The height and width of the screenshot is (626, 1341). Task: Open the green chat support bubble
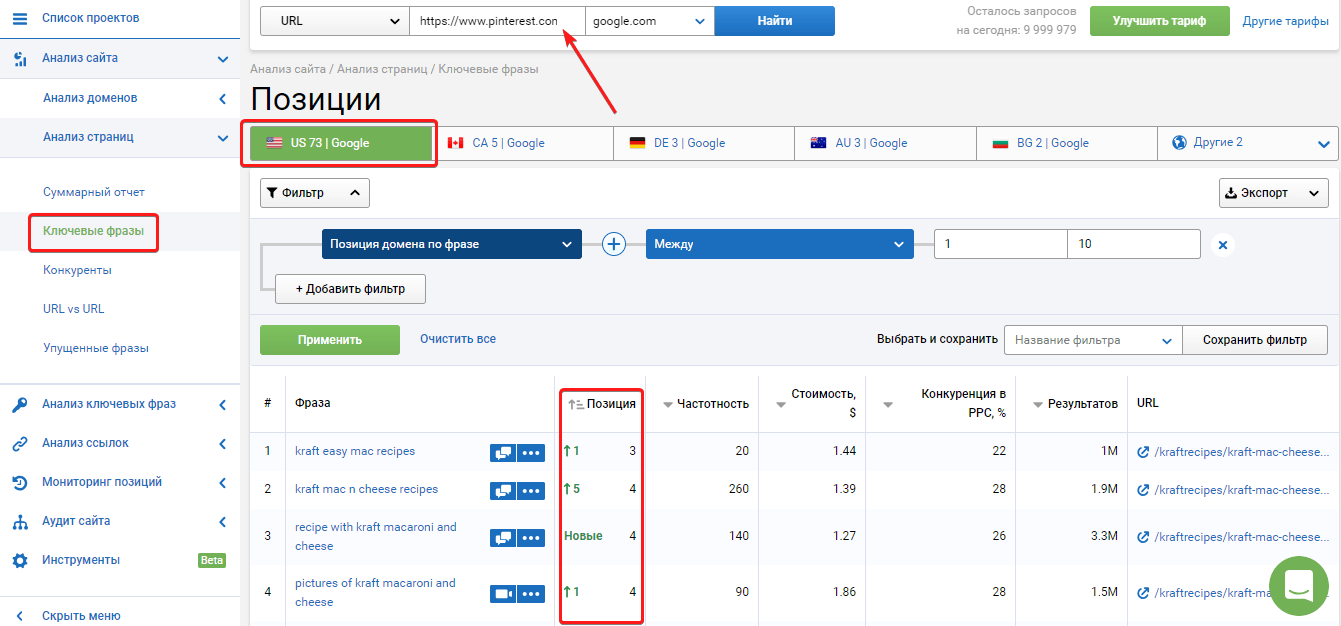tap(1298, 586)
